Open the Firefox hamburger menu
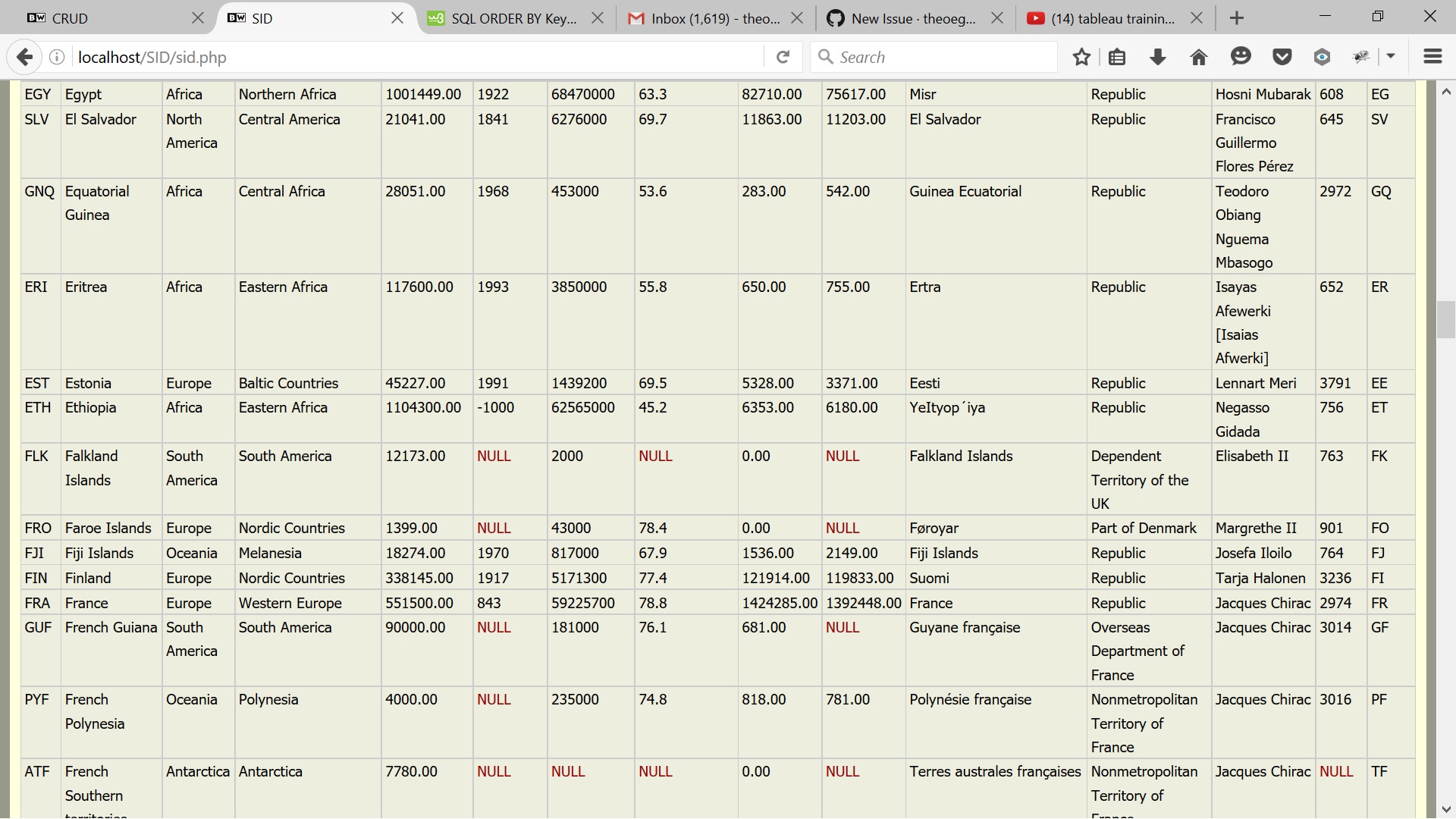The width and height of the screenshot is (1456, 819). point(1432,57)
